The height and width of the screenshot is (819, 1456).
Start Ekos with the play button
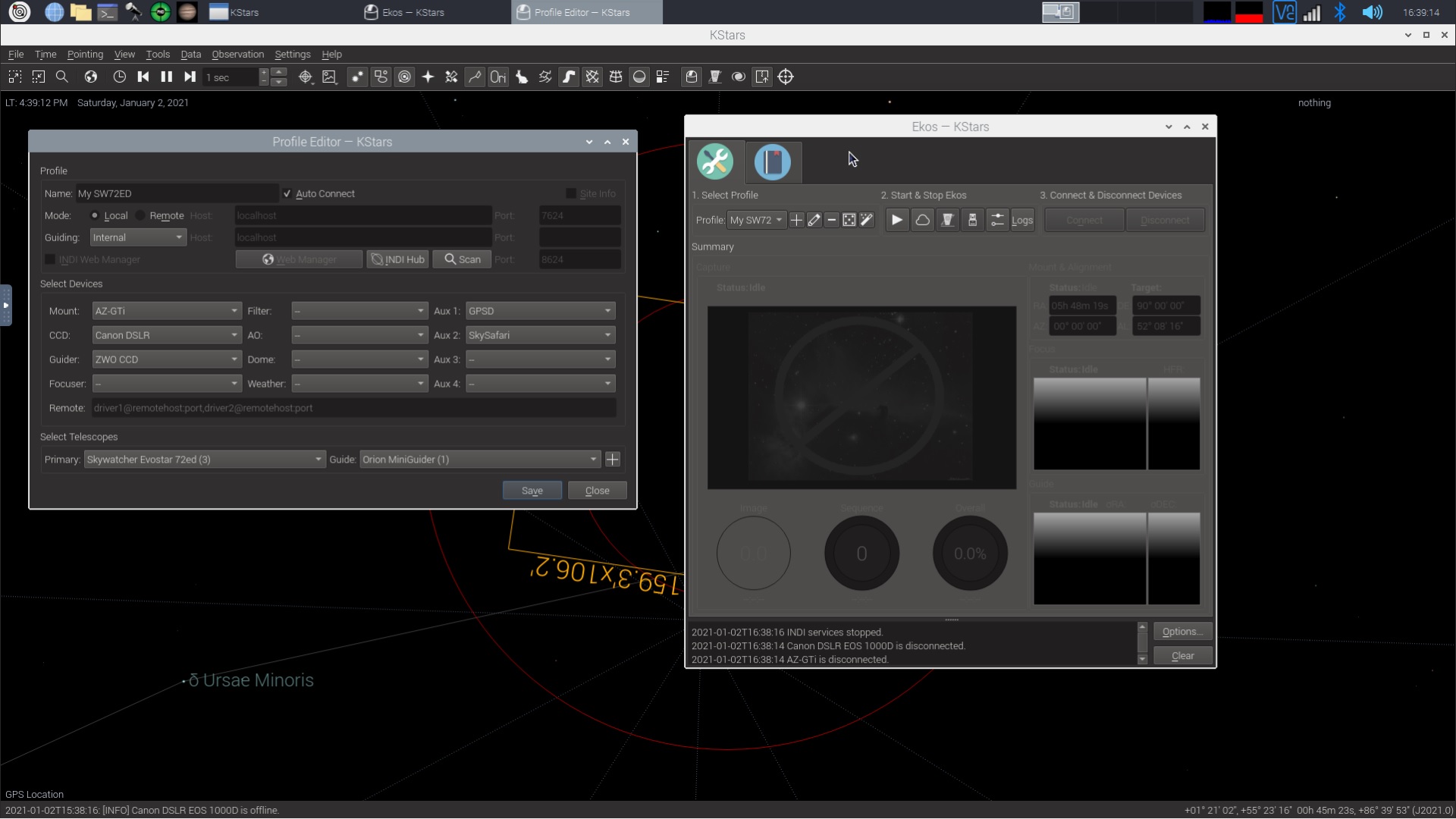click(x=896, y=220)
